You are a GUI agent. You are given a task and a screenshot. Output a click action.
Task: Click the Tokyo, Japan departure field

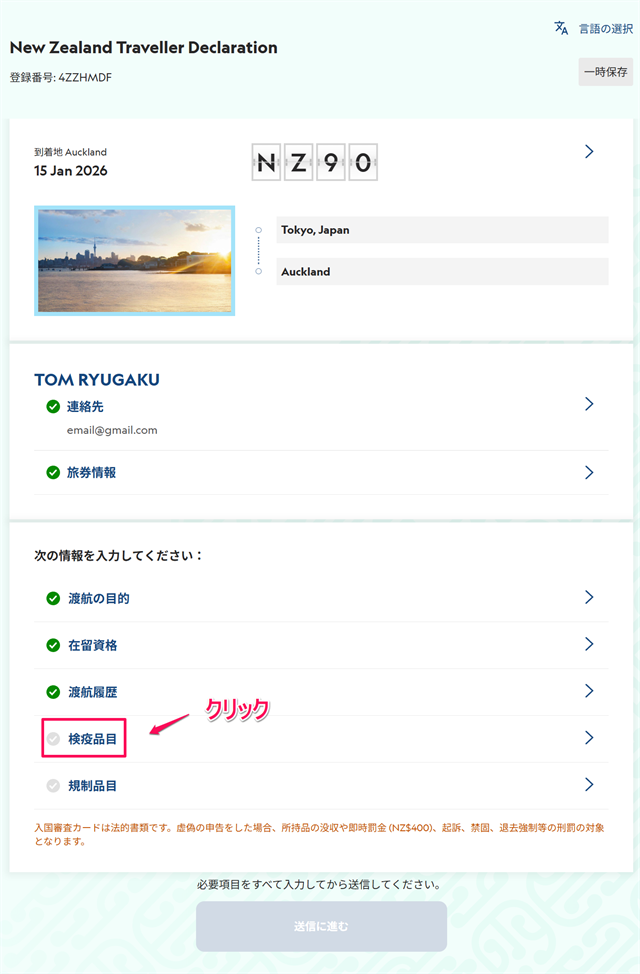[440, 230]
